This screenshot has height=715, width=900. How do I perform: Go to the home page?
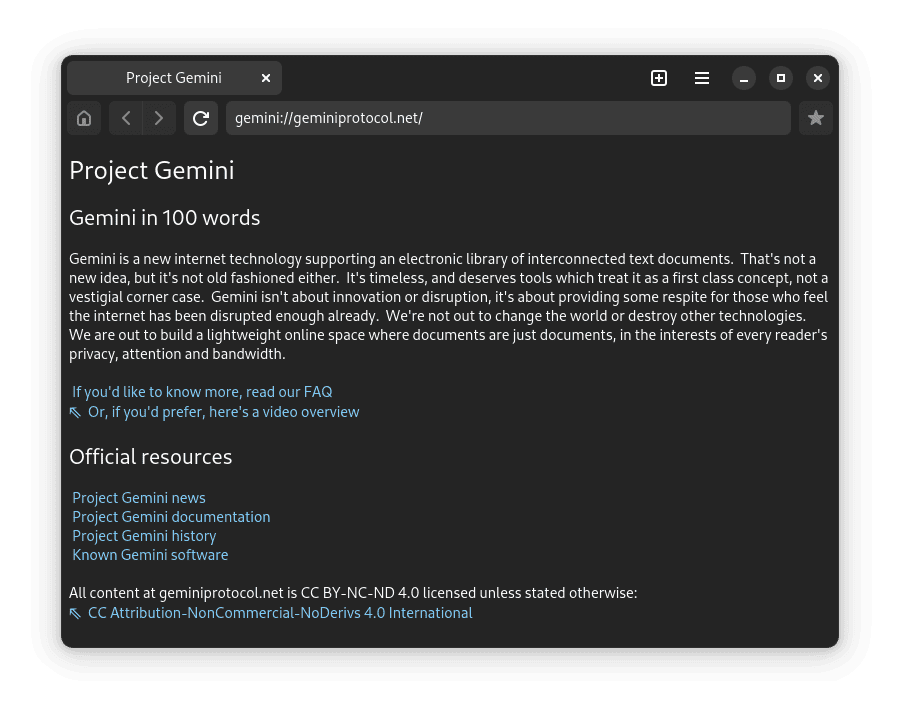click(x=84, y=118)
